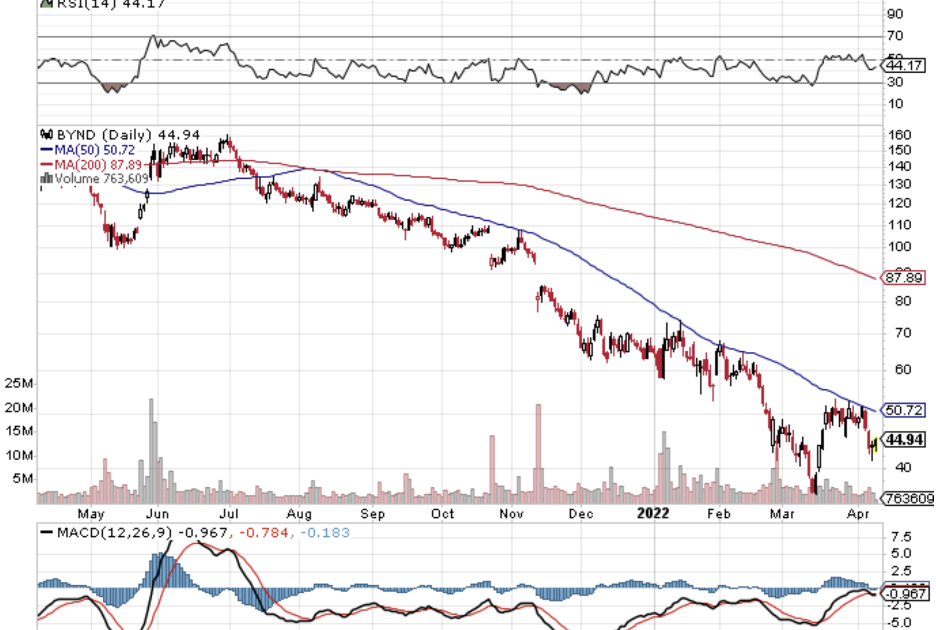The image size is (936, 630).
Task: Click the BYND (Daily) 44.94 title text
Action: pos(112,133)
